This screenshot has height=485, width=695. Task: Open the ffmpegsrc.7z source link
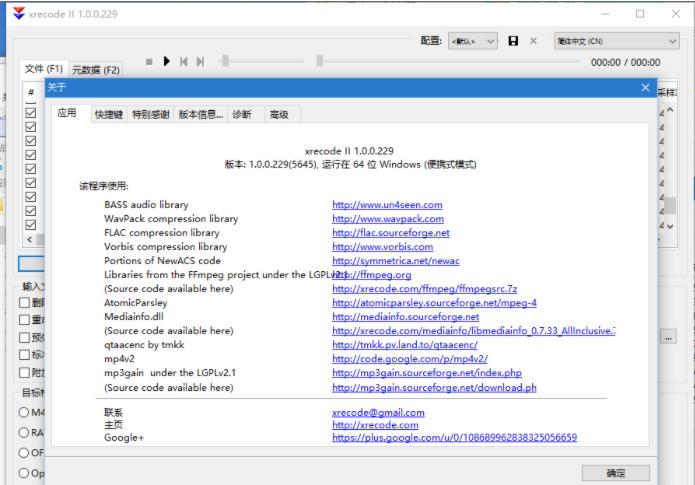click(424, 289)
